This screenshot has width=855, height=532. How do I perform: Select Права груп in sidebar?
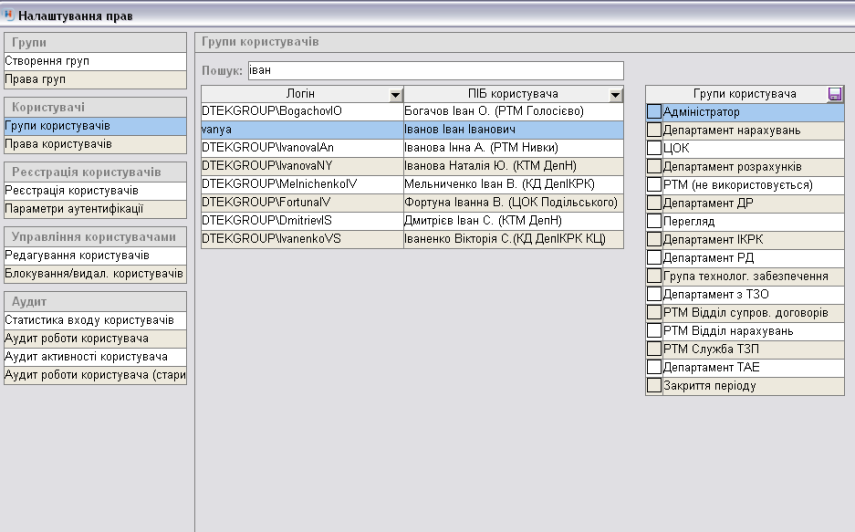[94, 78]
